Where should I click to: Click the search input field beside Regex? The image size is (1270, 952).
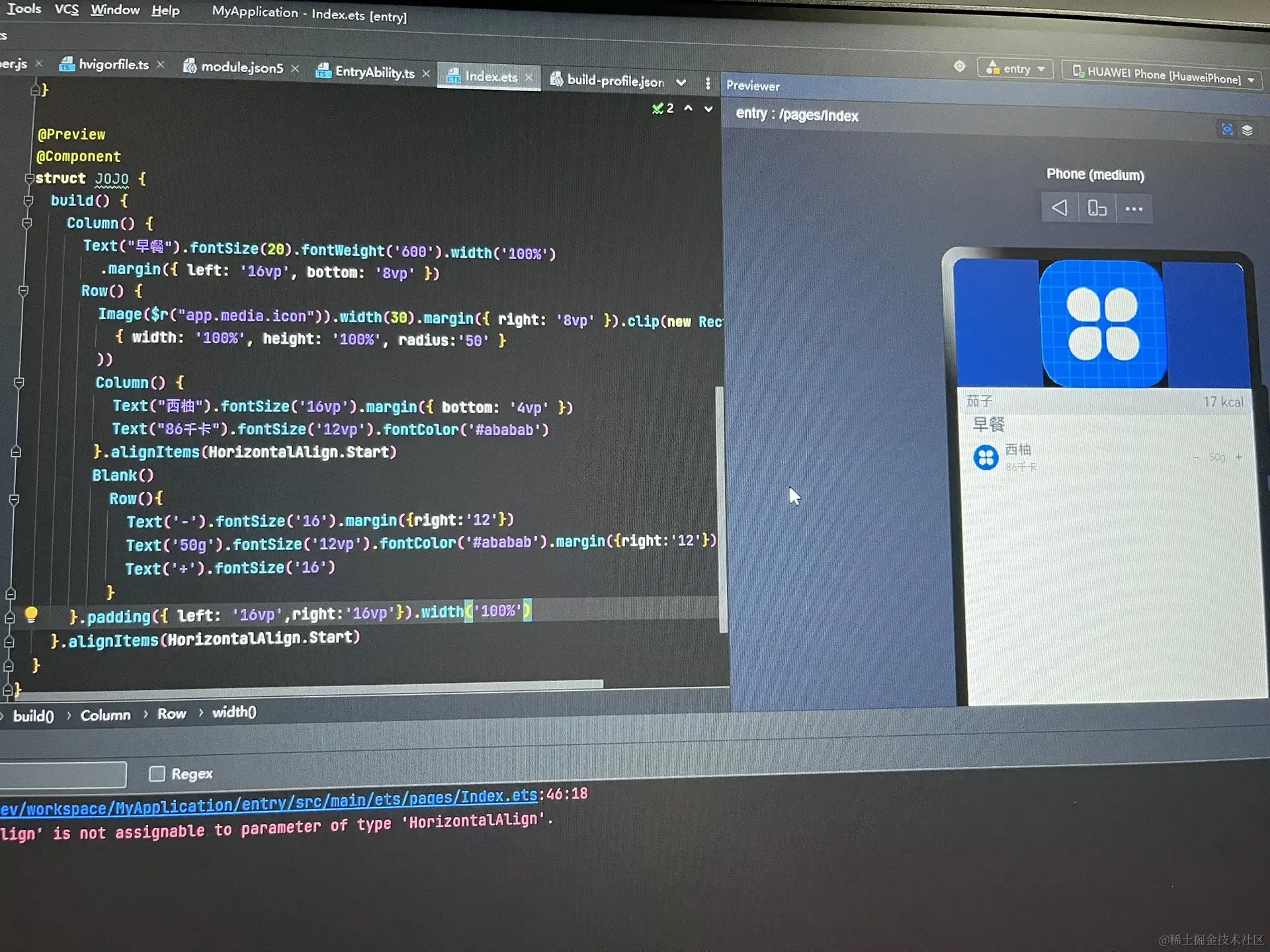pos(63,775)
